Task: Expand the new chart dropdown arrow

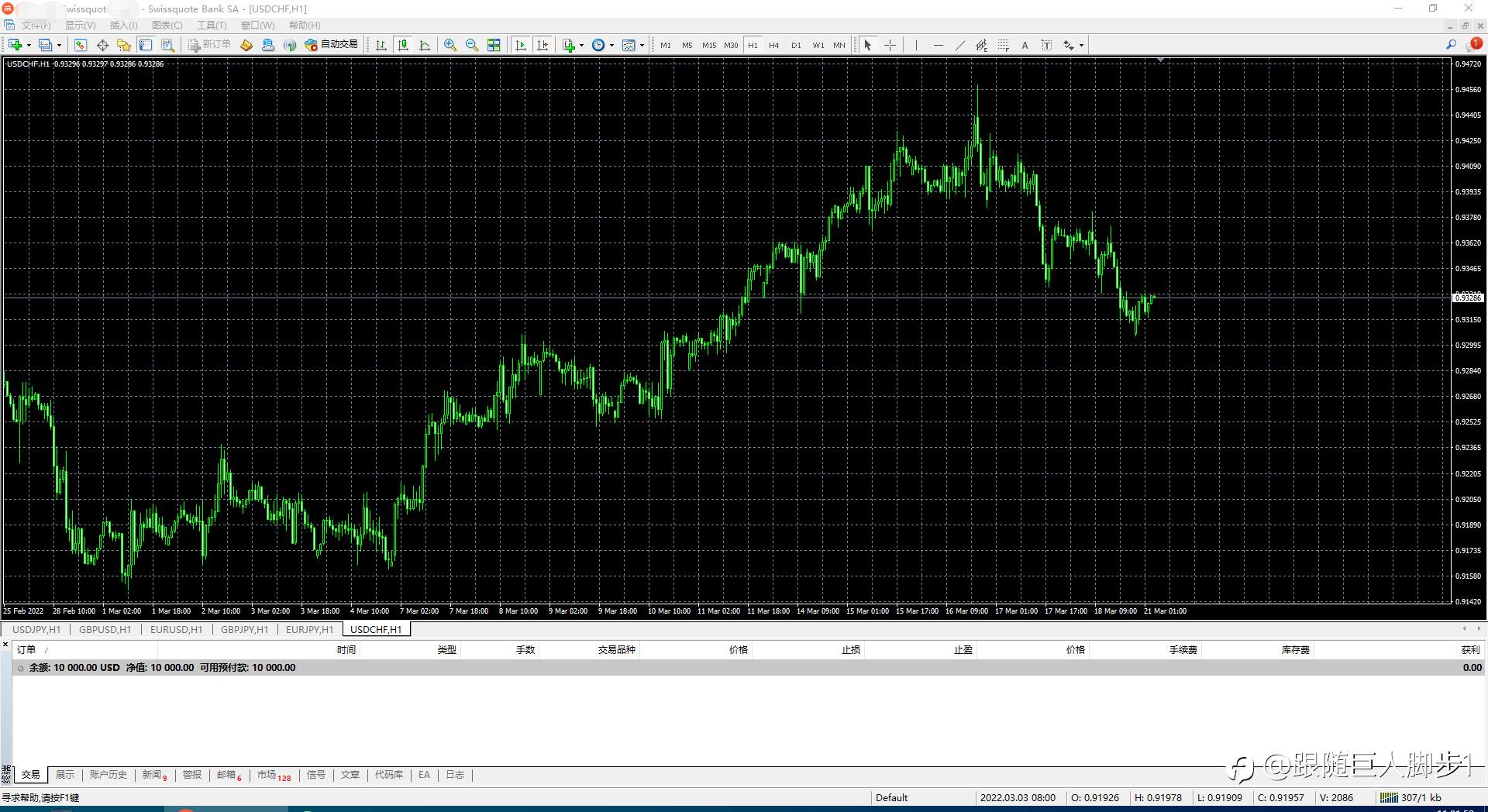Action: [29, 45]
